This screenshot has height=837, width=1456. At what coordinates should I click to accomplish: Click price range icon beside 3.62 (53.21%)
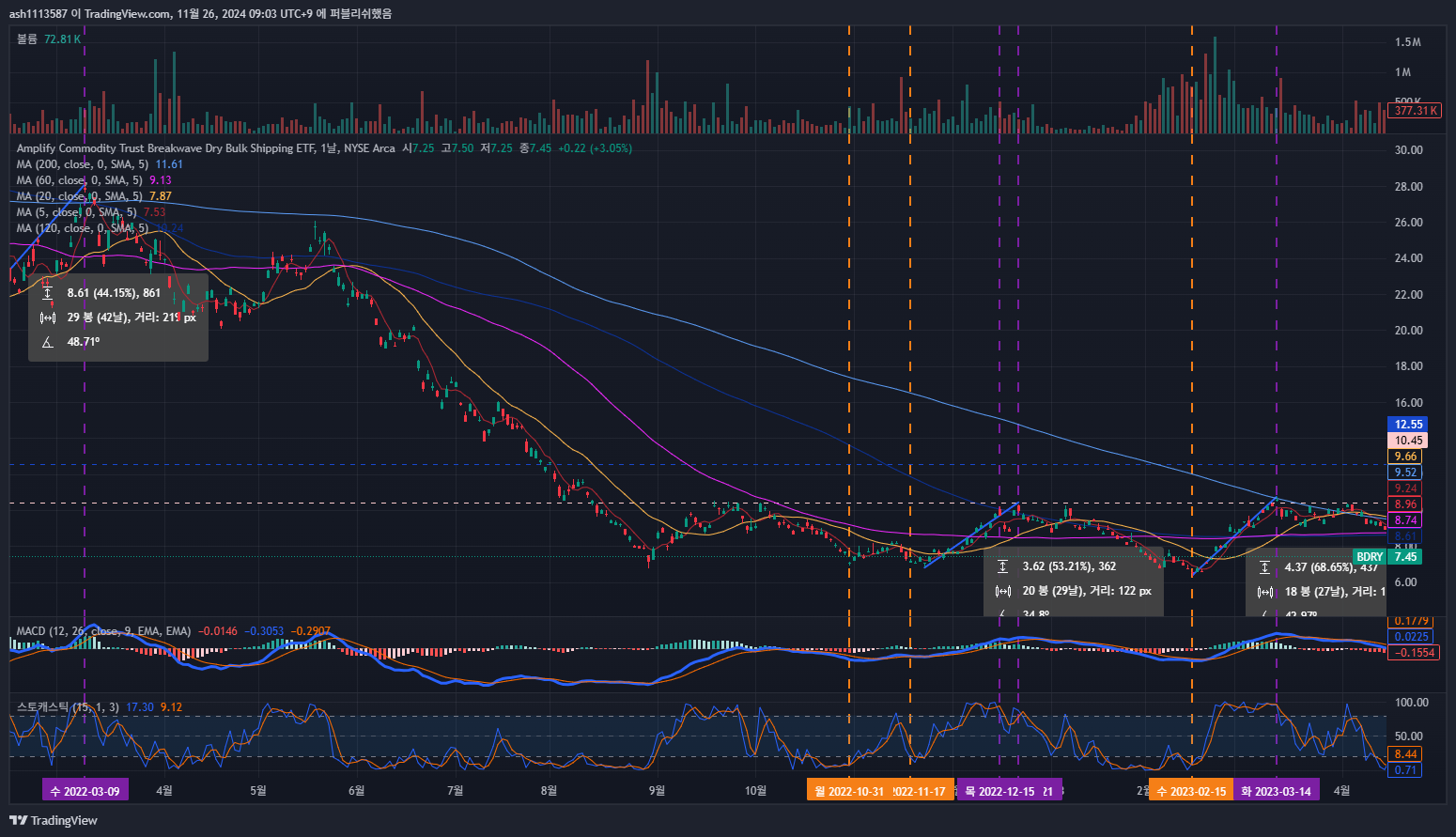point(1003,566)
